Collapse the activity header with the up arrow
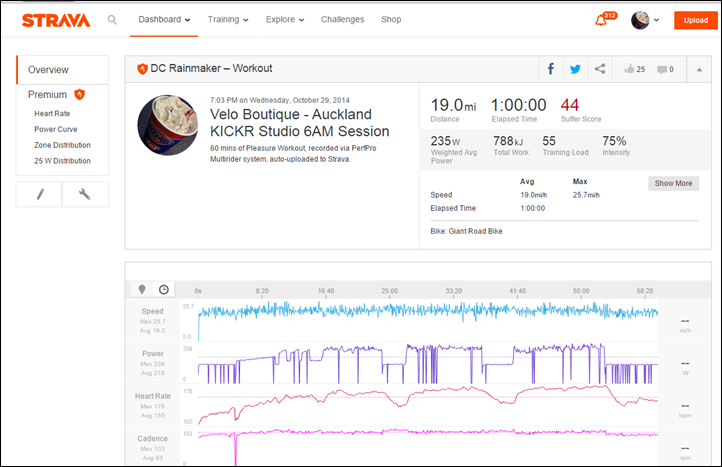722x467 pixels. 699,70
